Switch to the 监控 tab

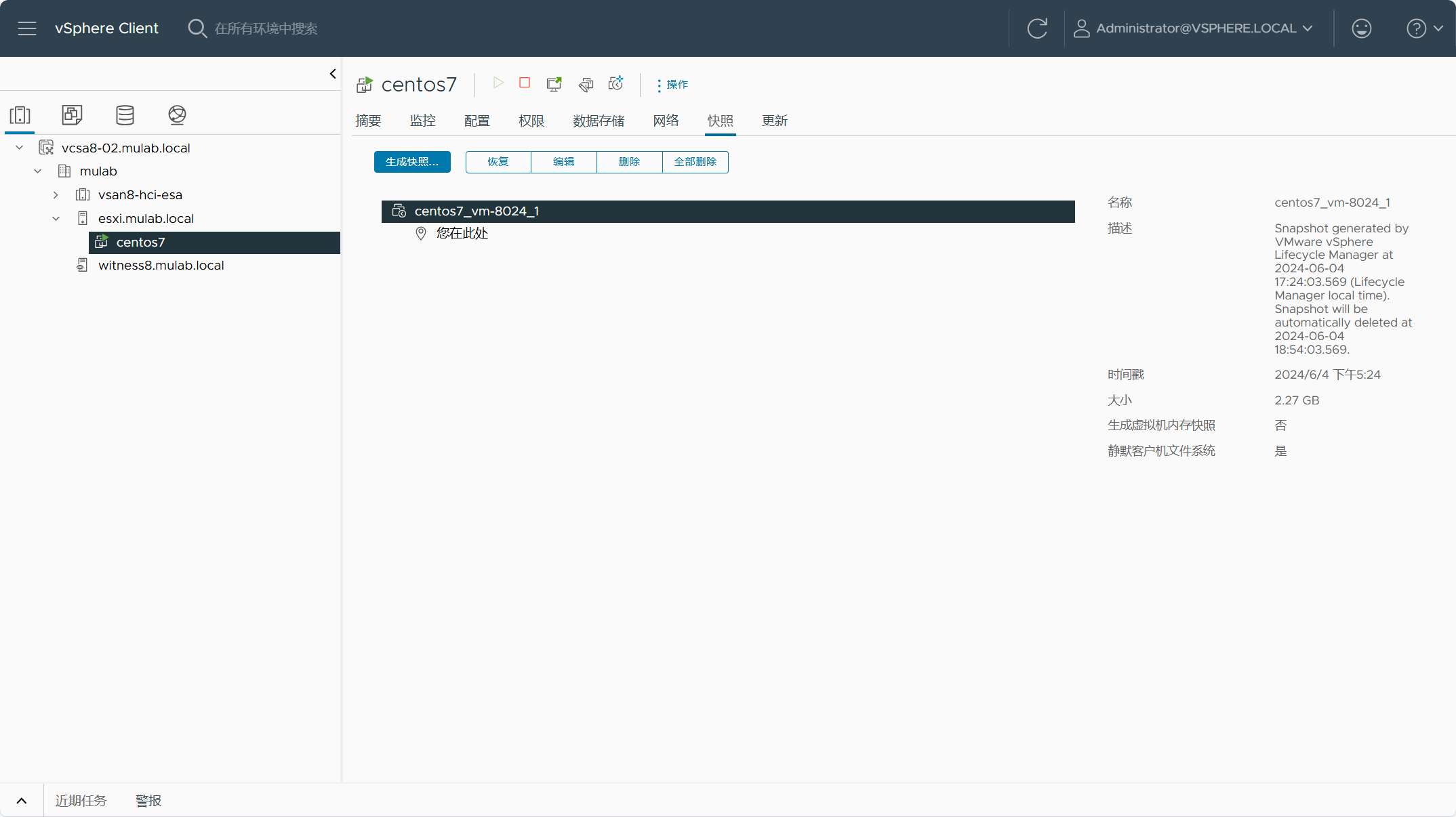[422, 121]
